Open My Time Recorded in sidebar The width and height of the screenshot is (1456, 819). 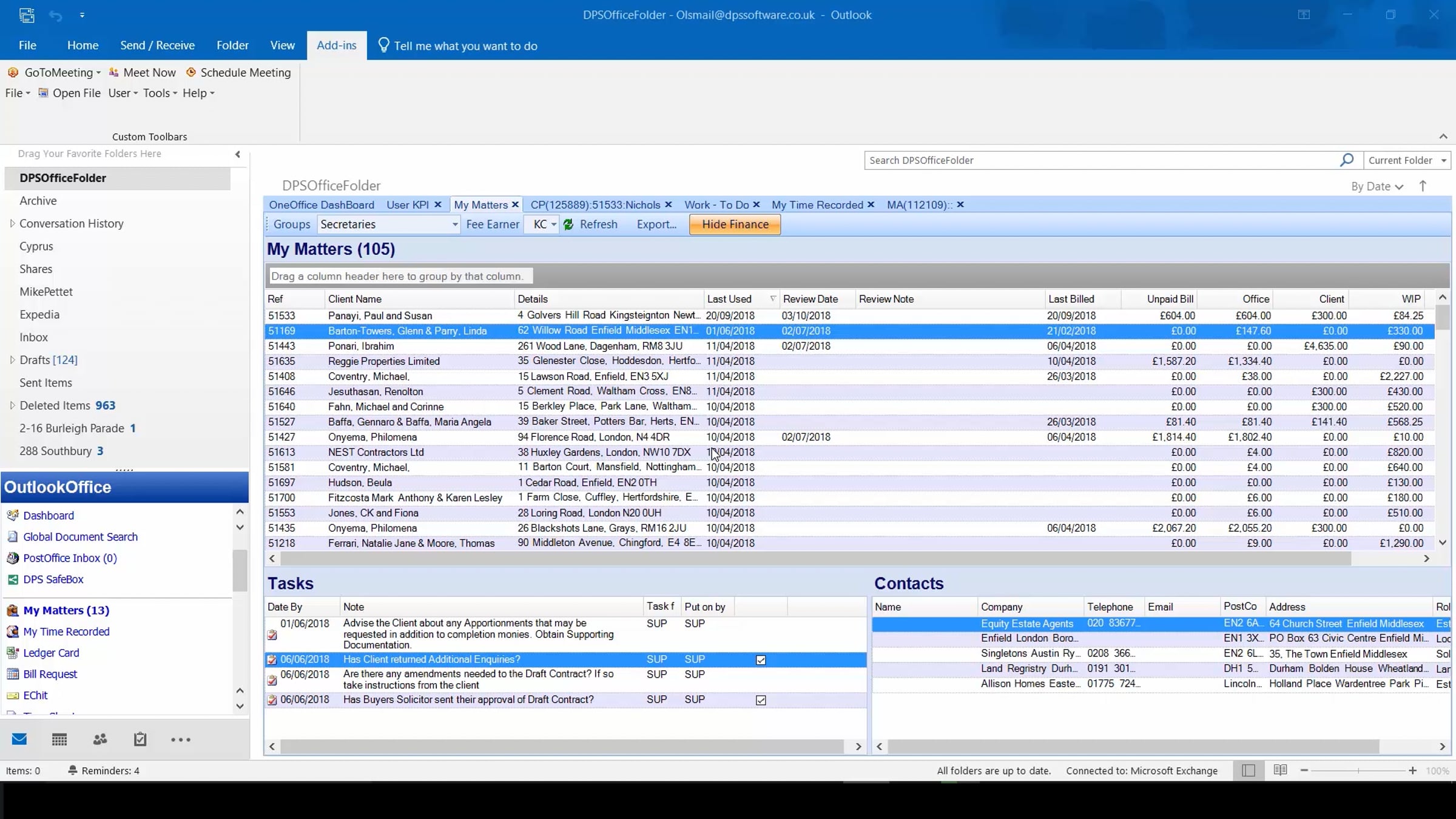click(x=66, y=632)
